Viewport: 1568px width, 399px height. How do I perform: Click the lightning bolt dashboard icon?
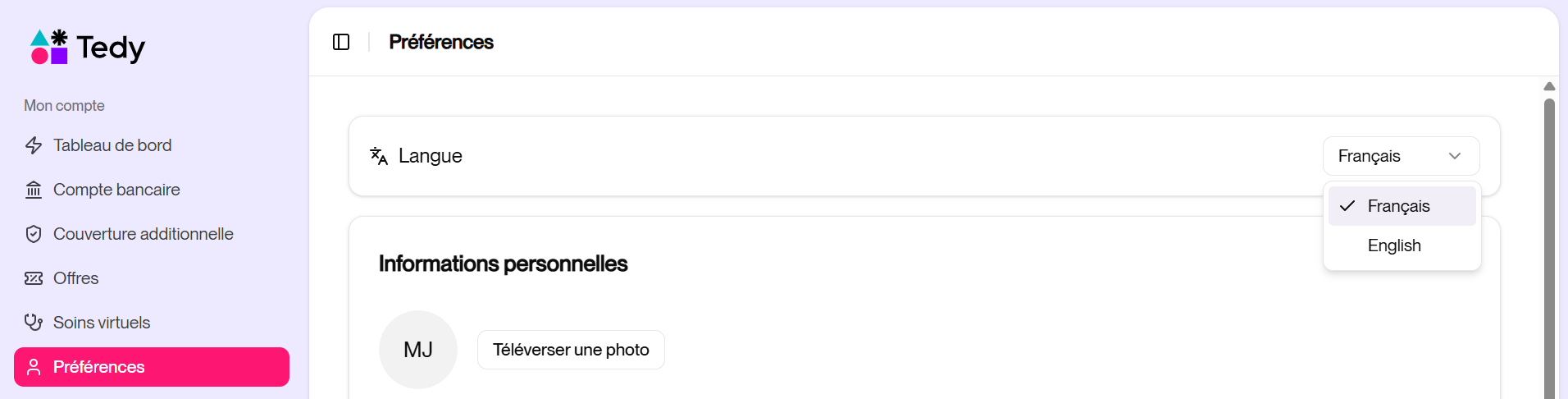pyautogui.click(x=34, y=145)
